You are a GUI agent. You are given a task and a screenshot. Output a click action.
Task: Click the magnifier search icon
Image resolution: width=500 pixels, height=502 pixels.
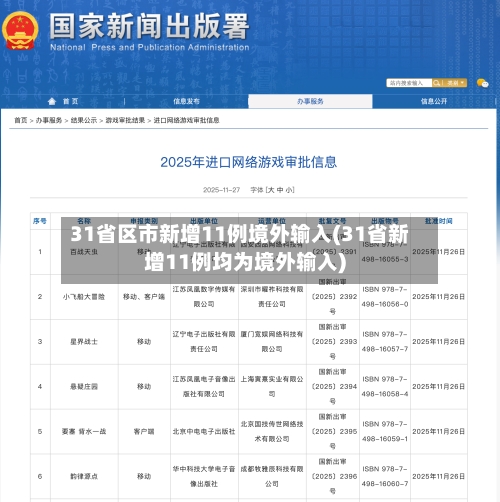point(436,83)
